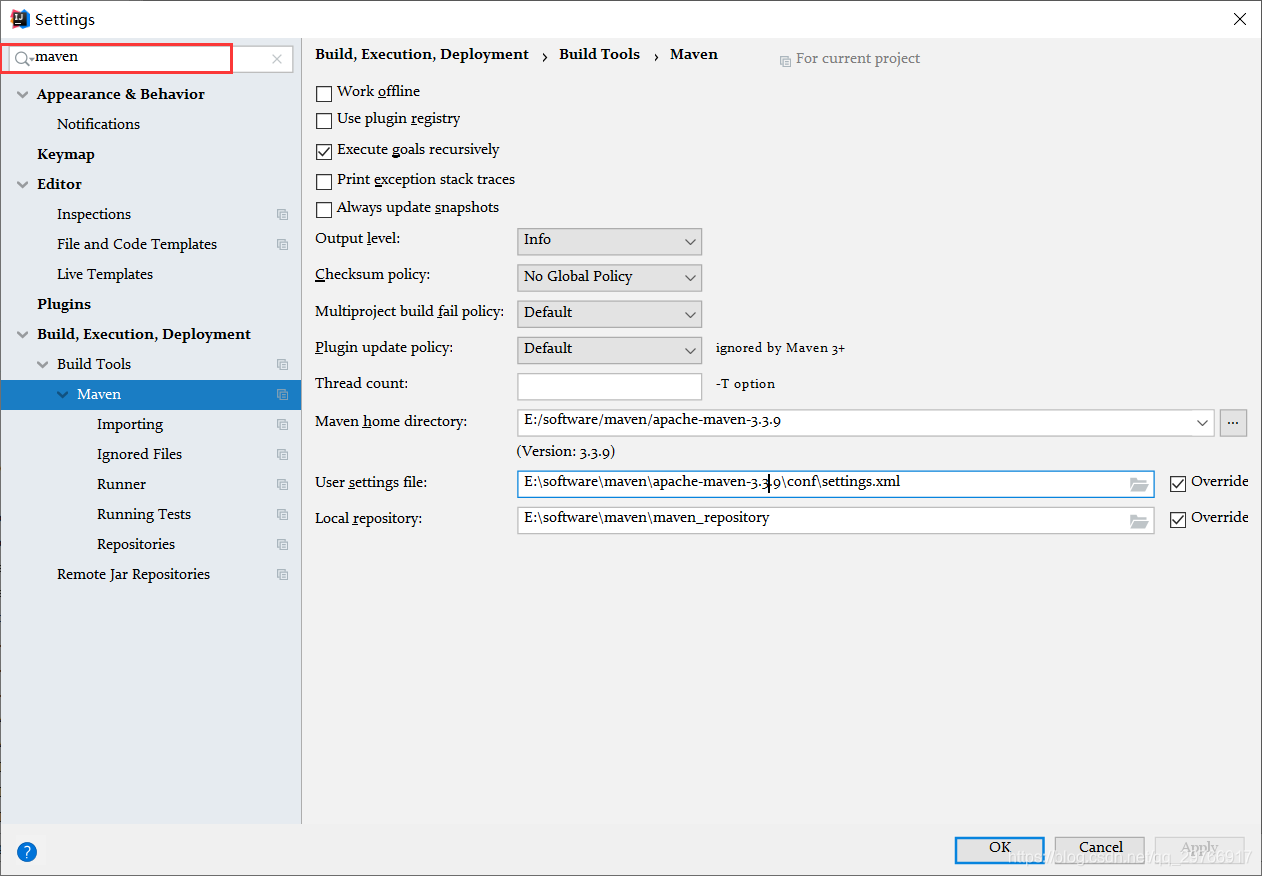This screenshot has height=876, width=1262.
Task: Click the project-level icon on the Maven row
Action: click(x=282, y=394)
